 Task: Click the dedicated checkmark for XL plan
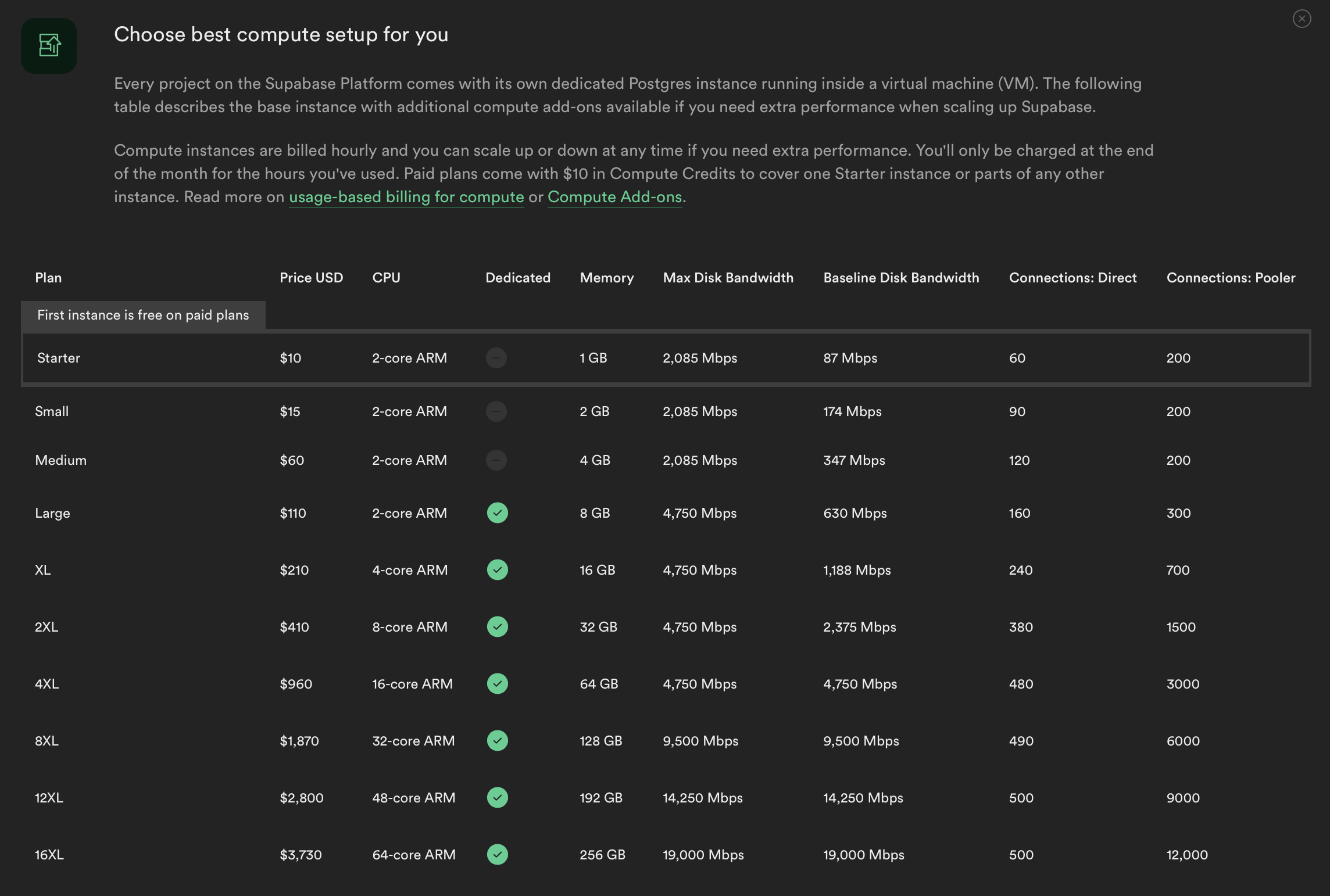(x=497, y=570)
